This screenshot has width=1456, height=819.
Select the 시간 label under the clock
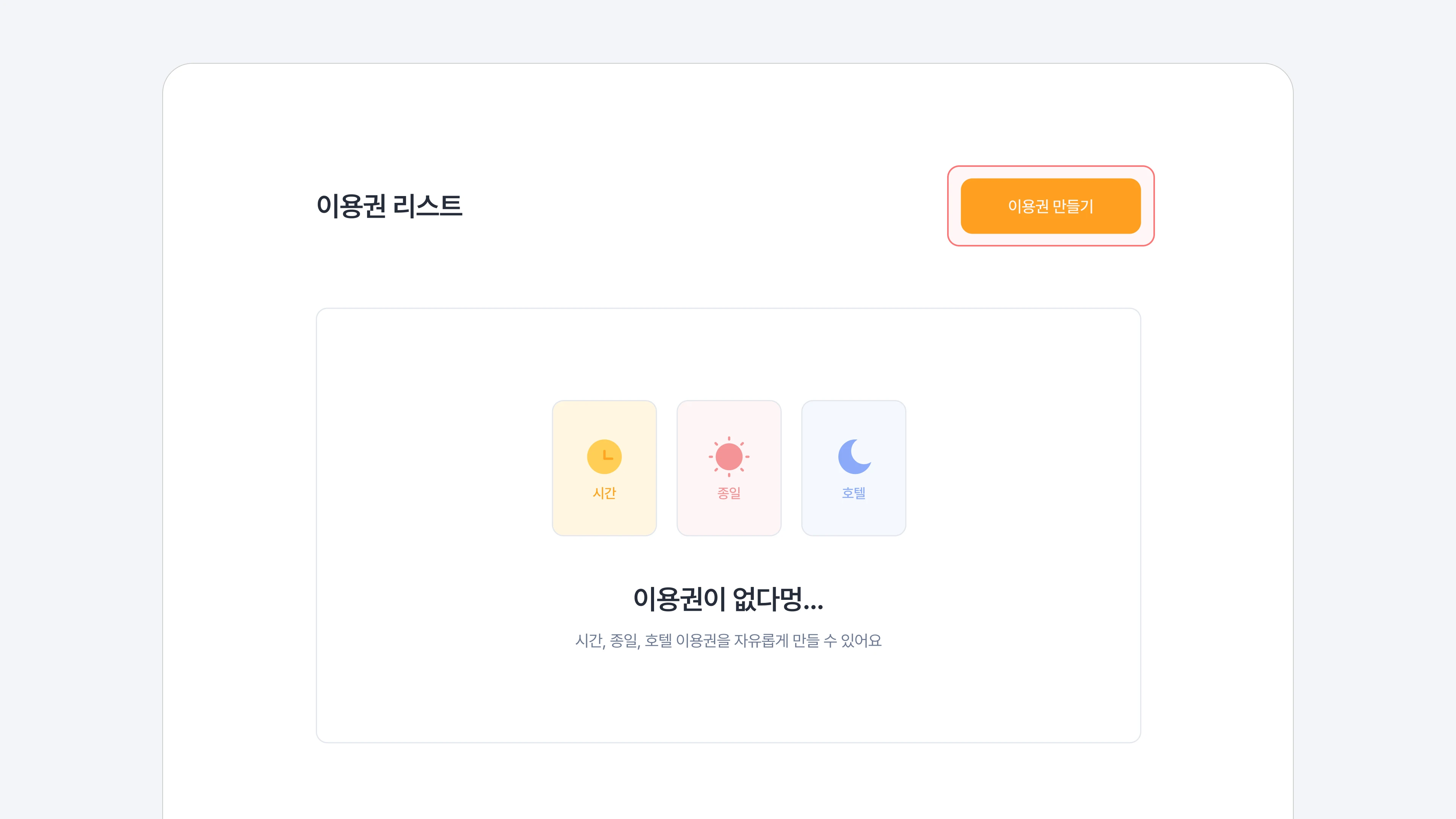pos(604,493)
